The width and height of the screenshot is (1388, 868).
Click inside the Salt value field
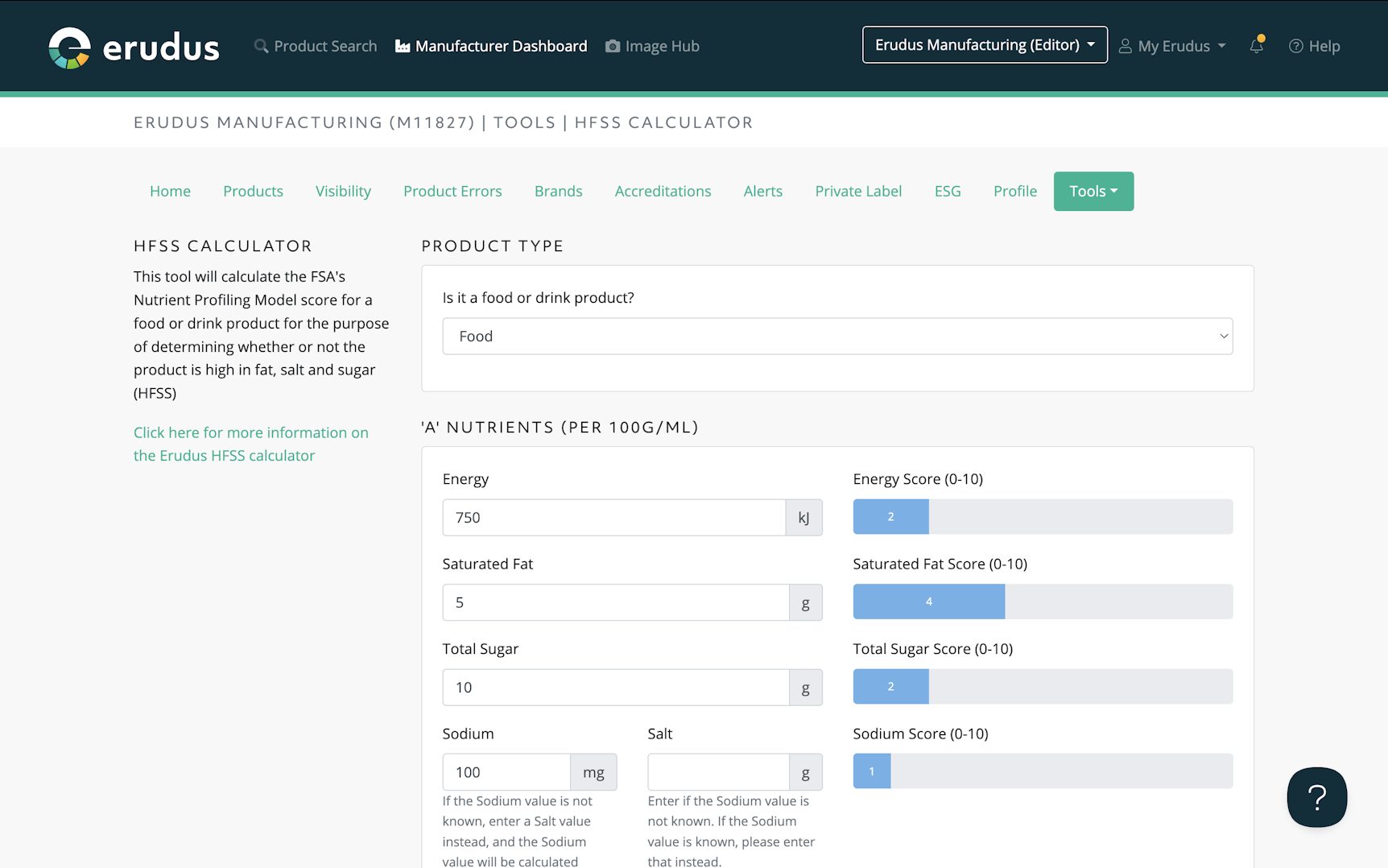tap(717, 771)
